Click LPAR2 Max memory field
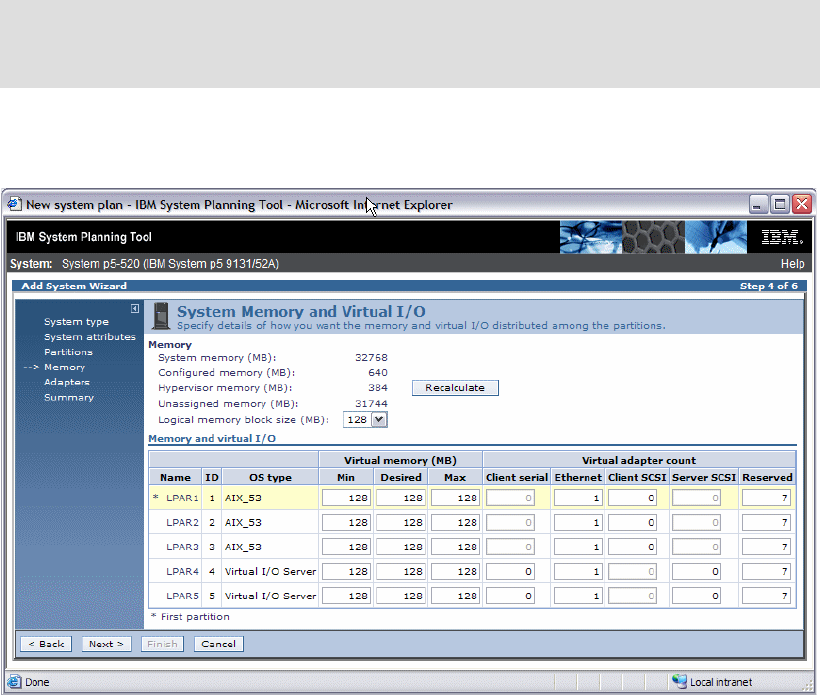Image resolution: width=820 pixels, height=695 pixels. (x=455, y=522)
